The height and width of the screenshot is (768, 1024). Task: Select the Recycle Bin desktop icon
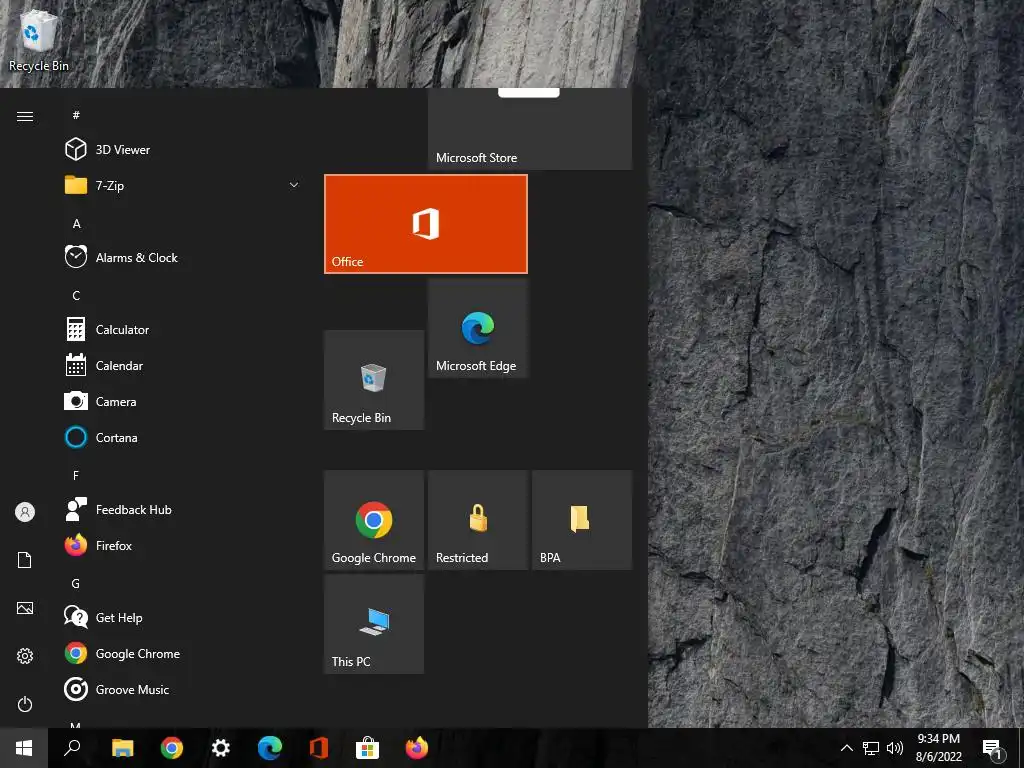[39, 39]
